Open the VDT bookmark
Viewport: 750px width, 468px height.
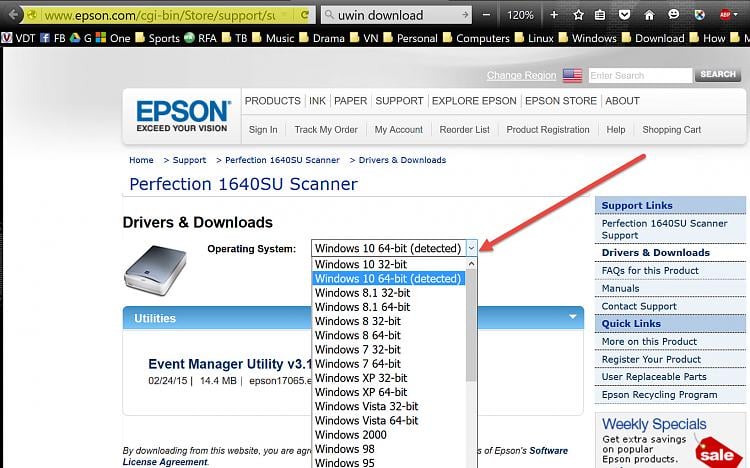(x=19, y=38)
